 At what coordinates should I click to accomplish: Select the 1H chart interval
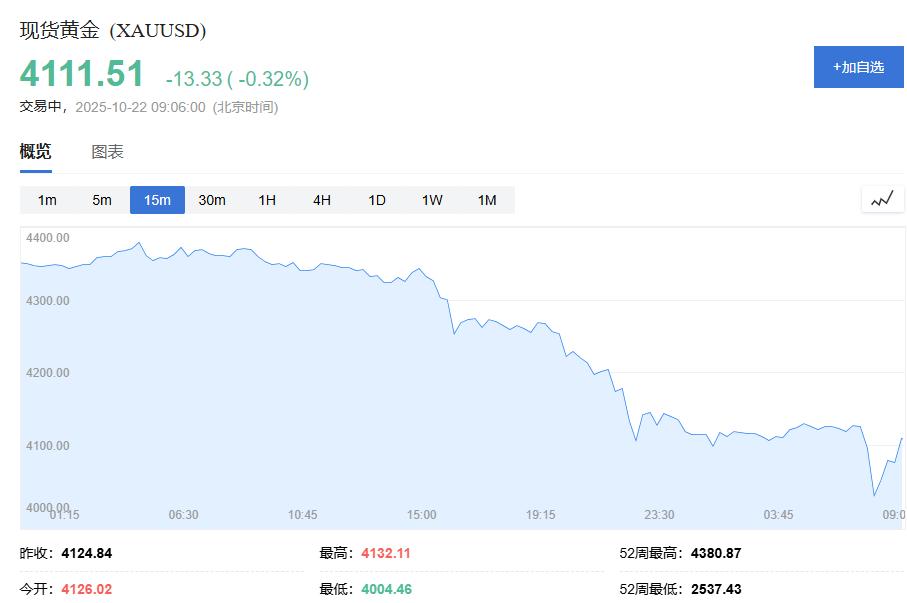[266, 200]
